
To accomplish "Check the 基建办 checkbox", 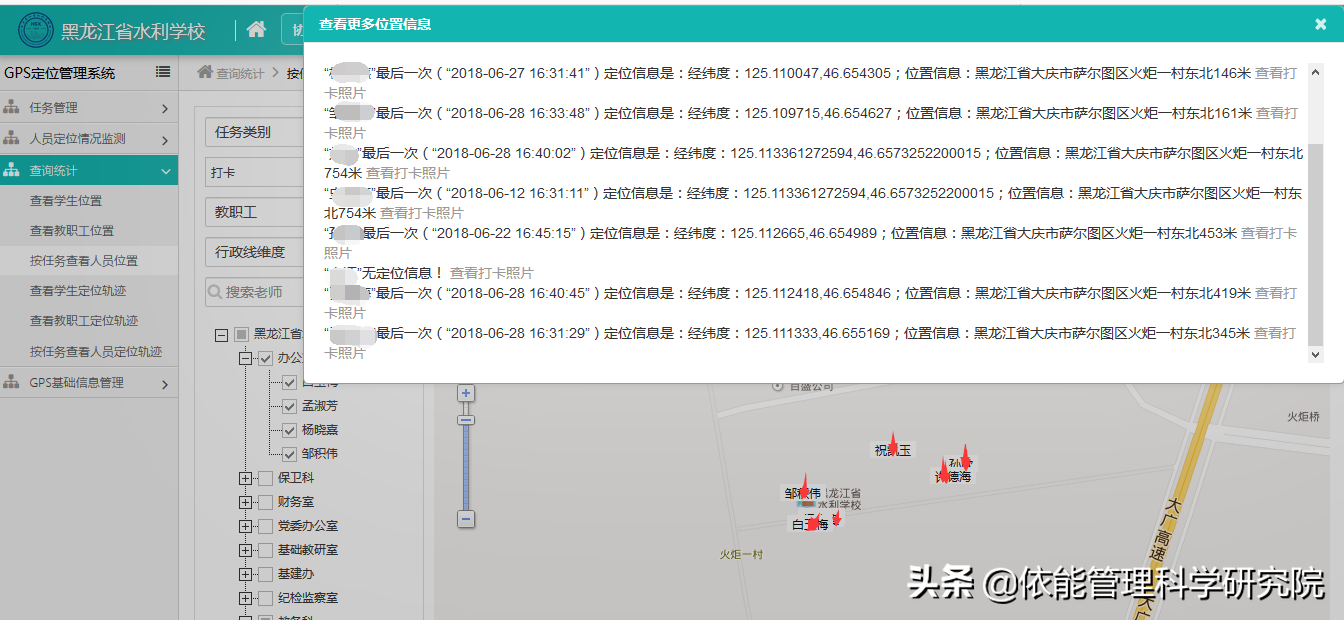I will click(266, 574).
